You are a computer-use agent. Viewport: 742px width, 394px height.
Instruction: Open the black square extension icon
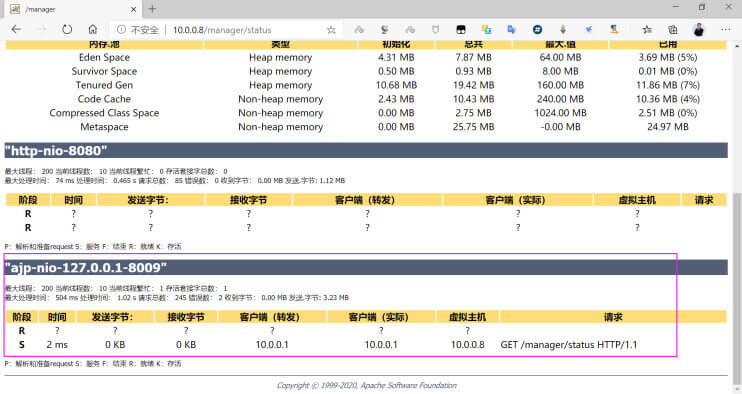[x=461, y=30]
